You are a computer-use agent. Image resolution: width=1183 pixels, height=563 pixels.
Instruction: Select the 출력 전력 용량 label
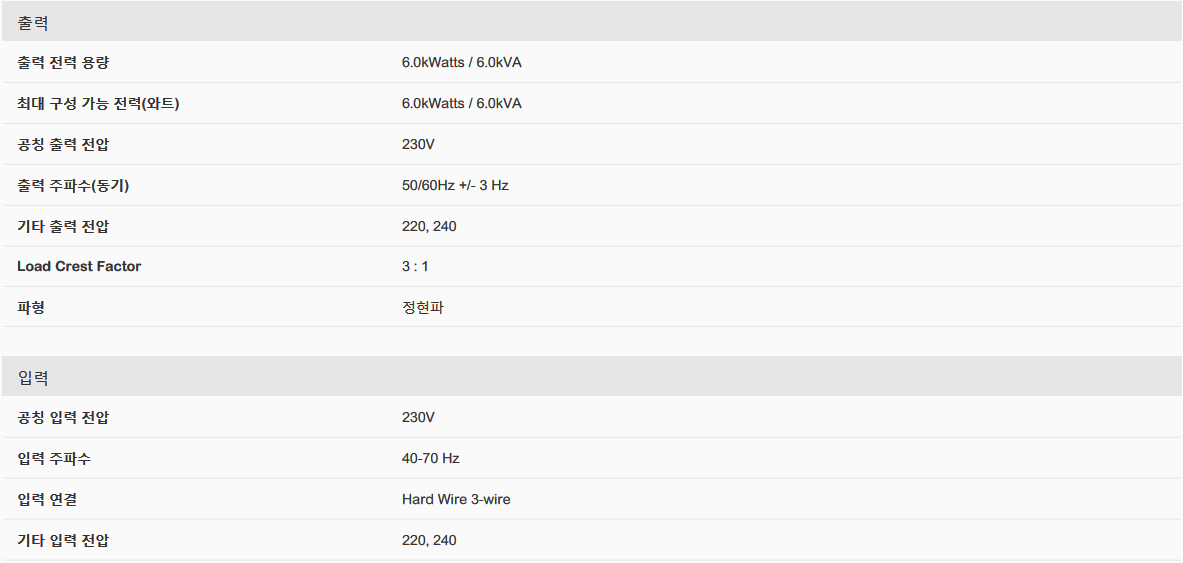tap(63, 63)
